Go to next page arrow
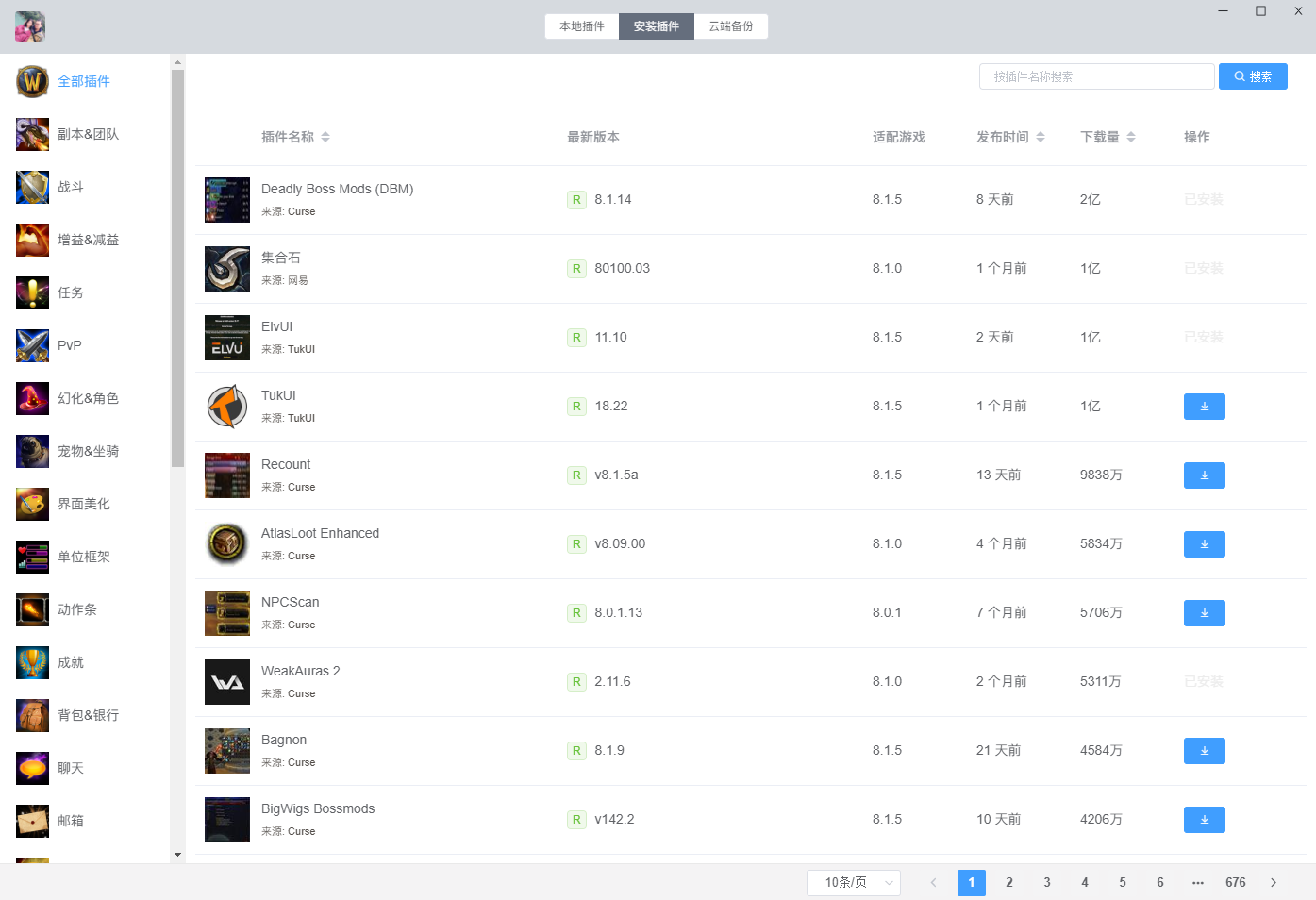The width and height of the screenshot is (1316, 900). click(1274, 883)
